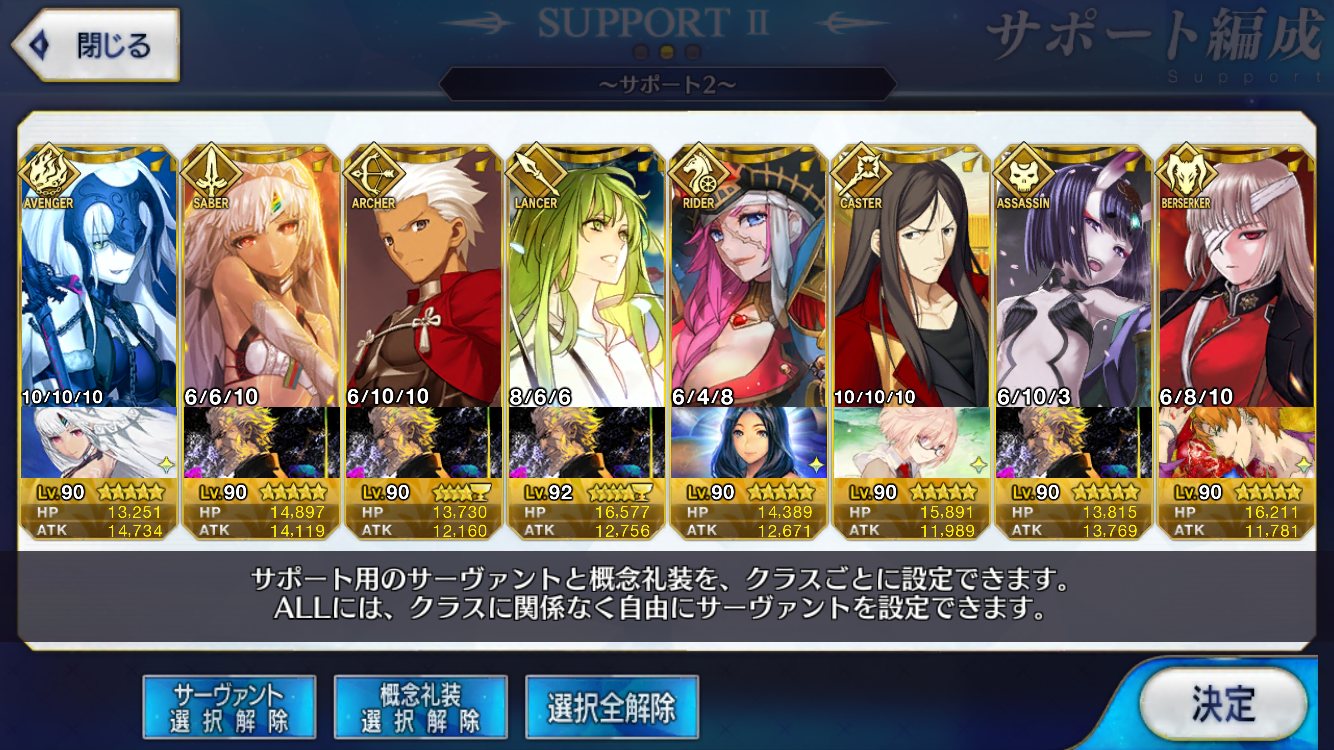Confirm the setup with the 決定 button

point(1223,704)
